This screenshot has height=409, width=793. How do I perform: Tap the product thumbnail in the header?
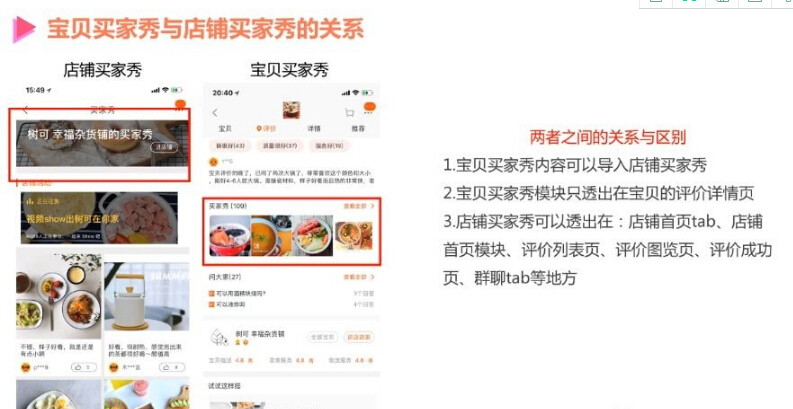click(x=291, y=110)
